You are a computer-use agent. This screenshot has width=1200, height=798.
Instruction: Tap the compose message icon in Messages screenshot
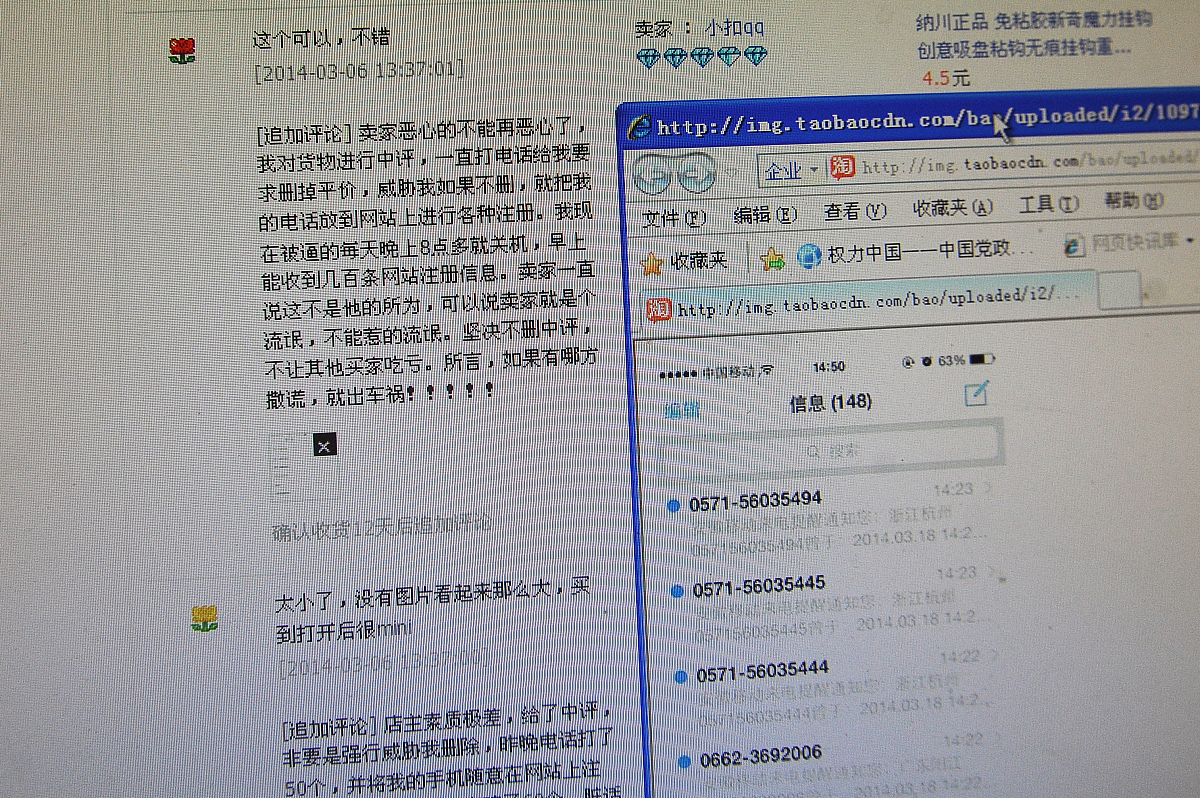pyautogui.click(x=976, y=395)
